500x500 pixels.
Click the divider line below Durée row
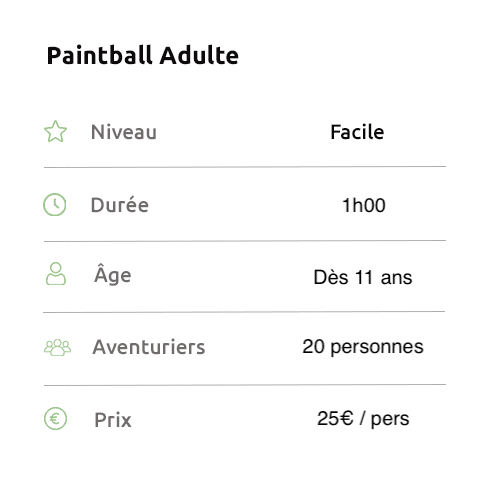(x=245, y=241)
